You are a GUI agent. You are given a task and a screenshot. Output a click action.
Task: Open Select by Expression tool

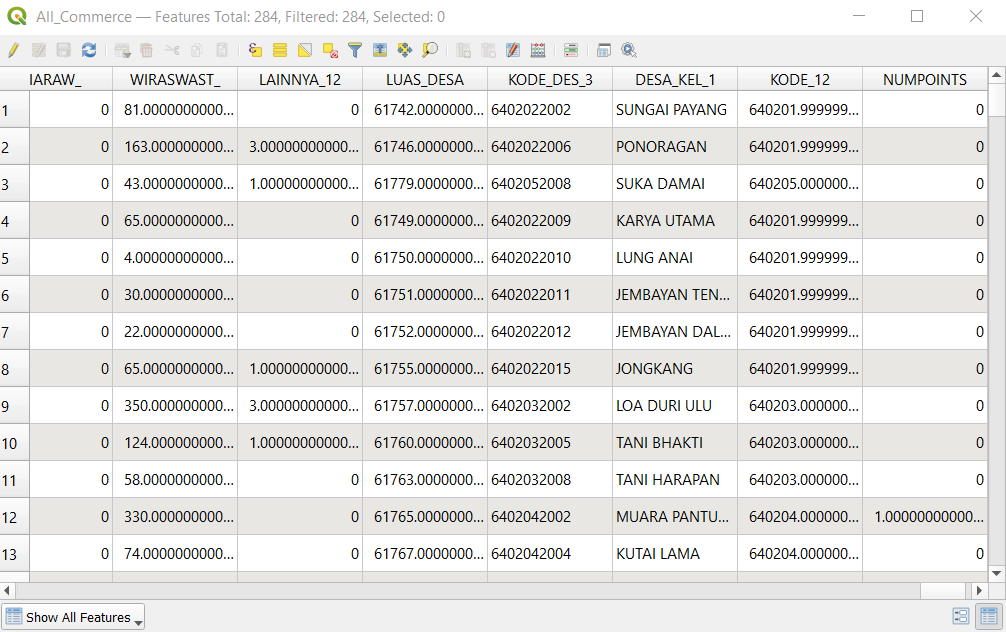coord(255,50)
